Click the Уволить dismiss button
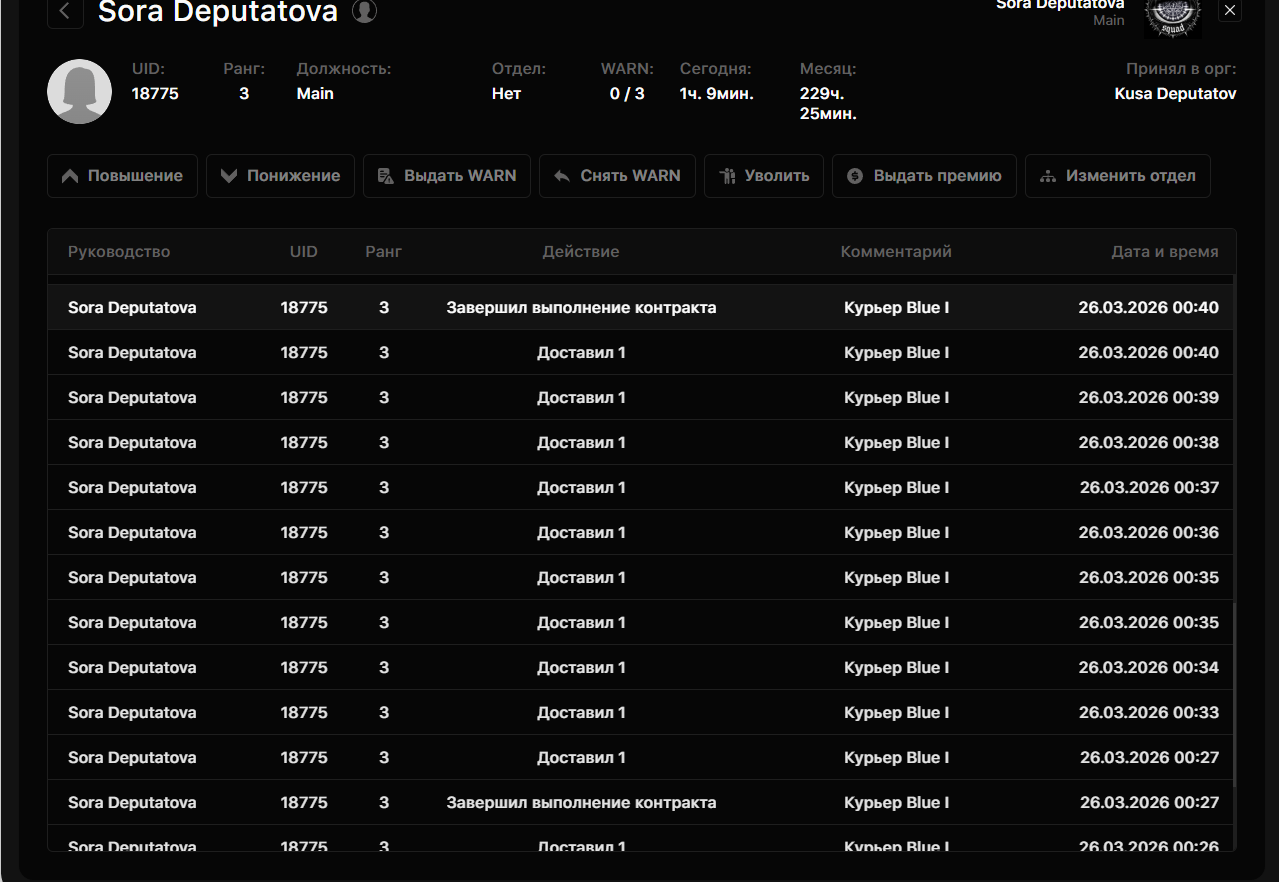The image size is (1279, 882). click(764, 176)
